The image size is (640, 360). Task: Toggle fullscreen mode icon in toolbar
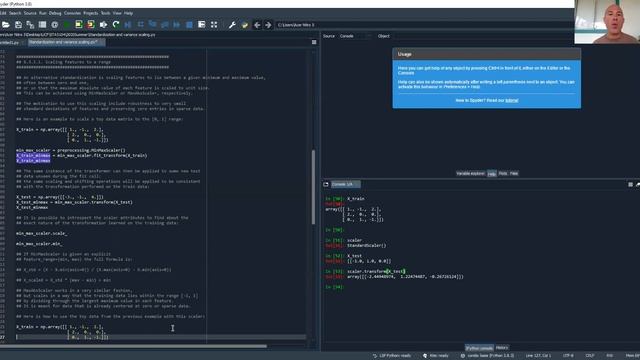[214, 25]
